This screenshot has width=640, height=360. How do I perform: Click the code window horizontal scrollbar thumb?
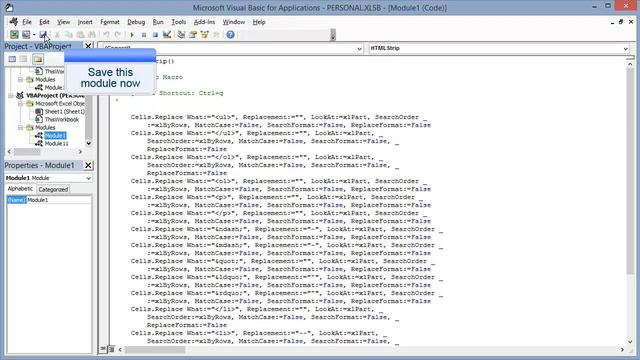pyautogui.click(x=155, y=350)
